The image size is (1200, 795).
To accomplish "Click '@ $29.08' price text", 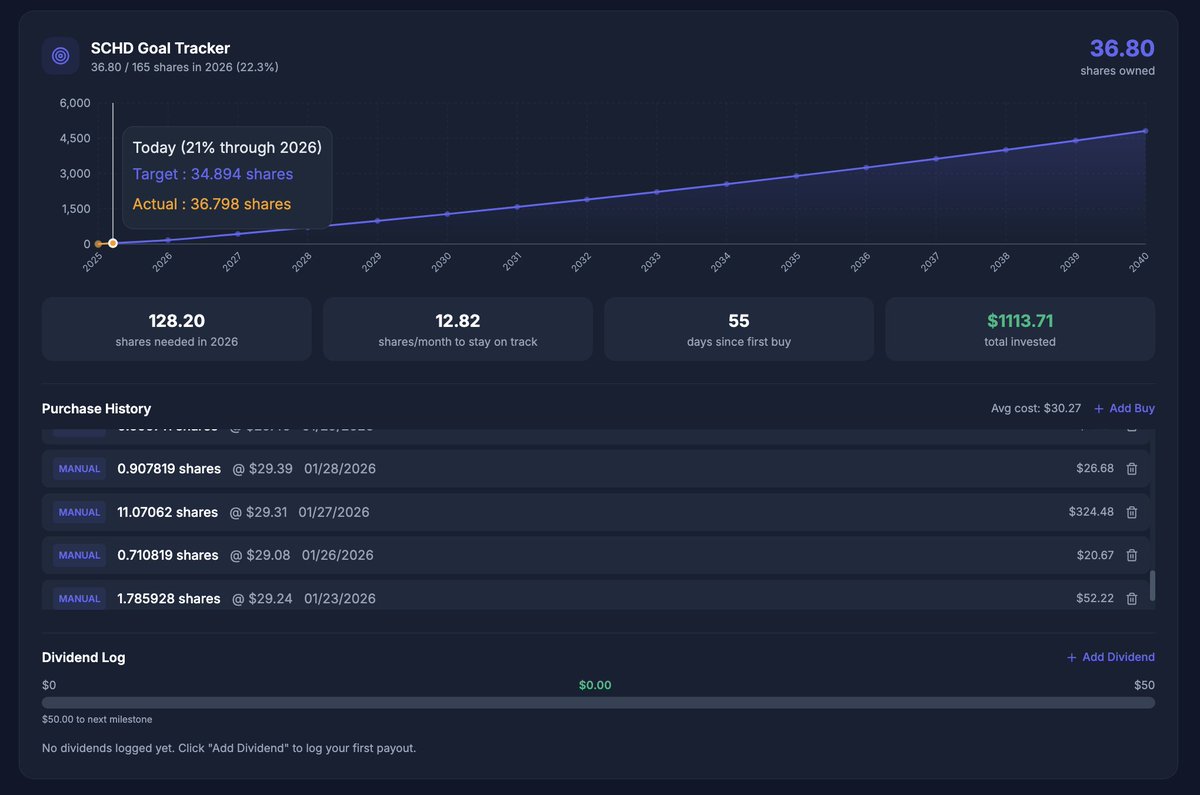I will click(x=262, y=555).
